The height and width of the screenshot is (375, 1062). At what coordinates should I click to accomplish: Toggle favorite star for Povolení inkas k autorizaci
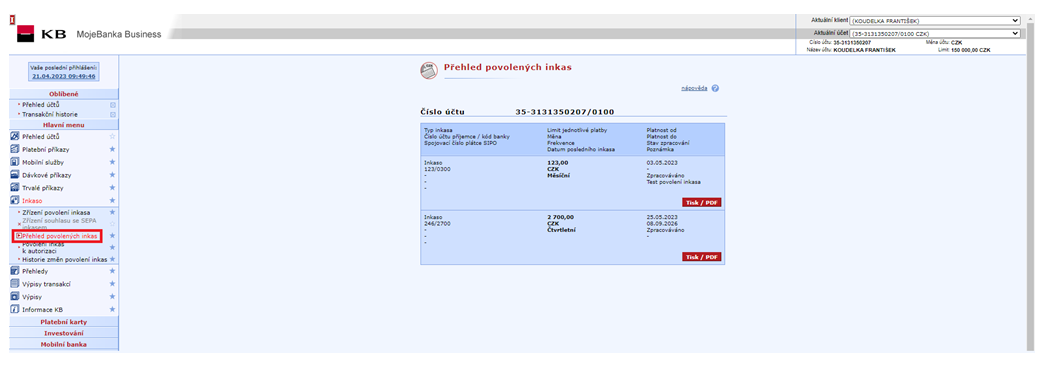[112, 247]
